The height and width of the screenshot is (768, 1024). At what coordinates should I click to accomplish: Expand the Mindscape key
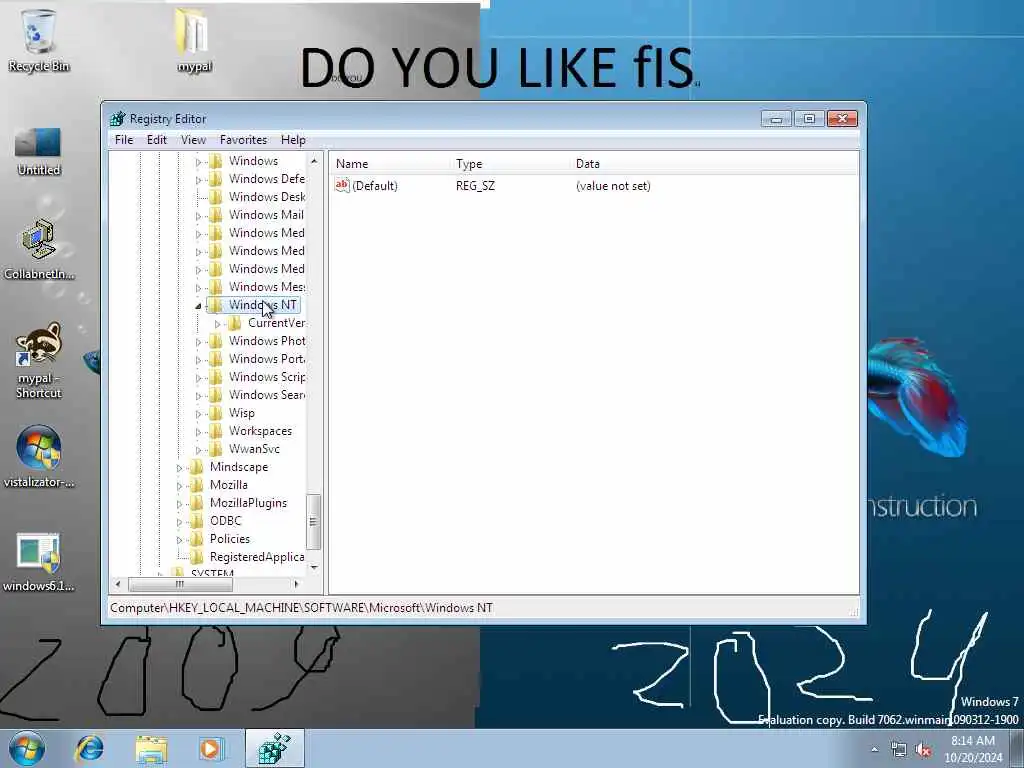179,468
